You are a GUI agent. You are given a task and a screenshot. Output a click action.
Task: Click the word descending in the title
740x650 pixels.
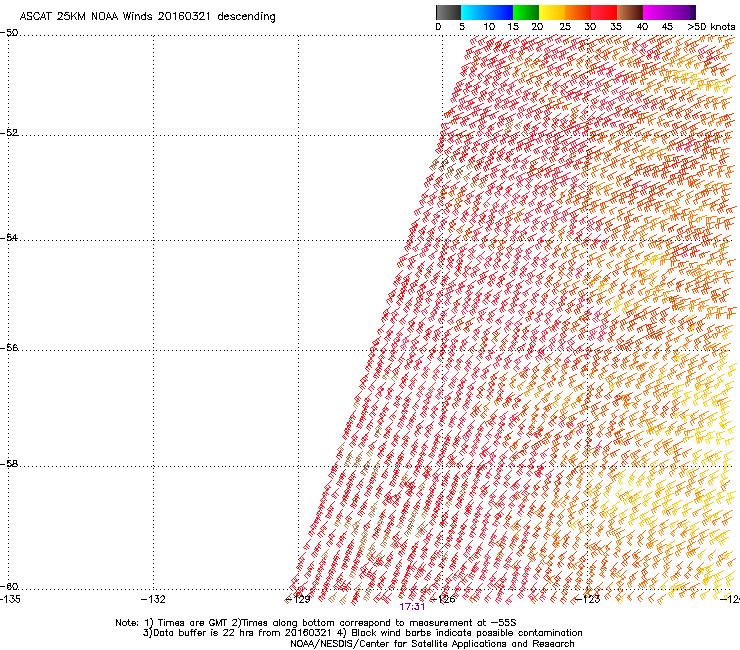click(246, 17)
